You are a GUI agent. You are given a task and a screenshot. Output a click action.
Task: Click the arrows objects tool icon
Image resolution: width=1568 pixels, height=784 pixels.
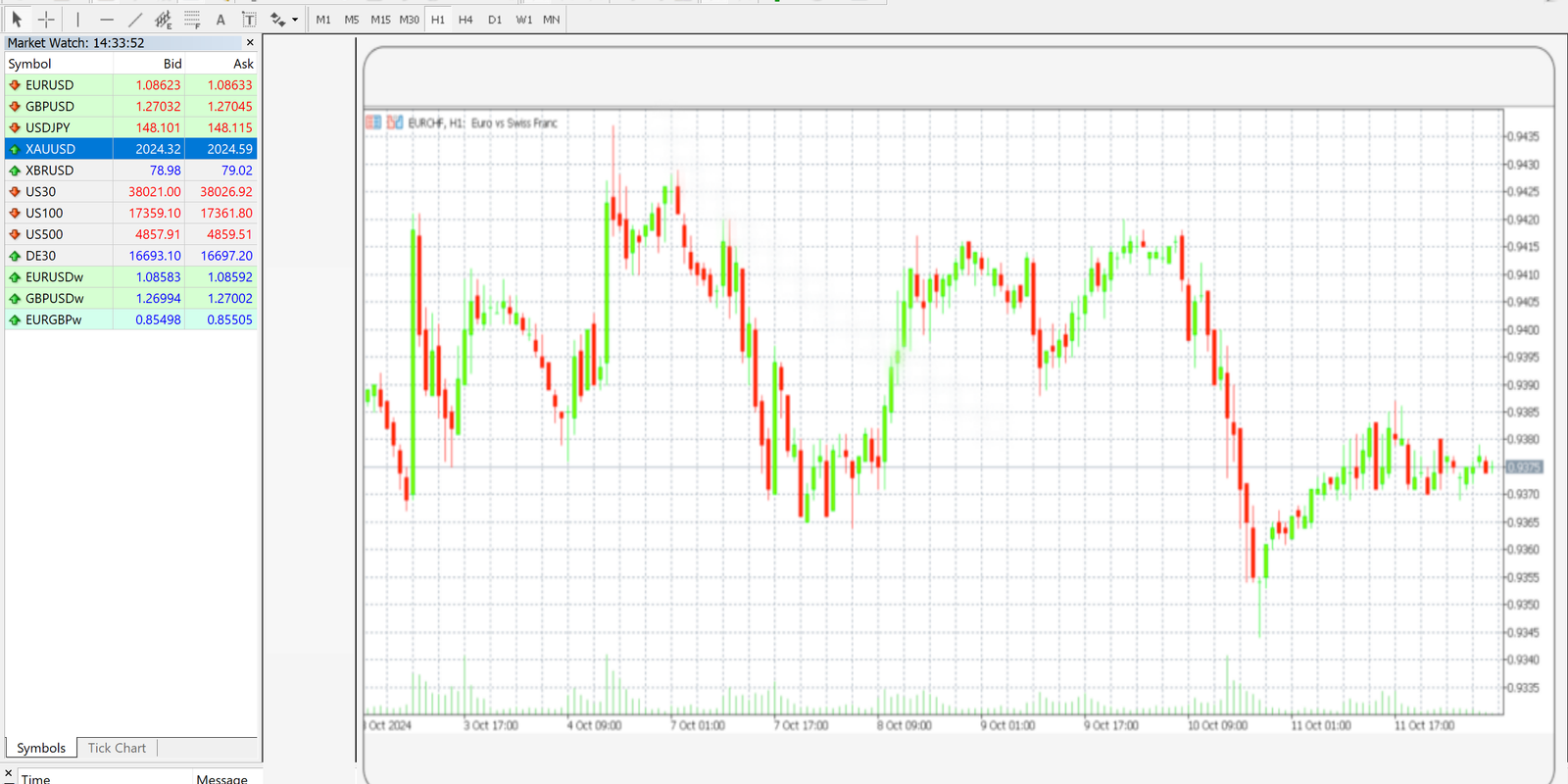pyautogui.click(x=278, y=19)
